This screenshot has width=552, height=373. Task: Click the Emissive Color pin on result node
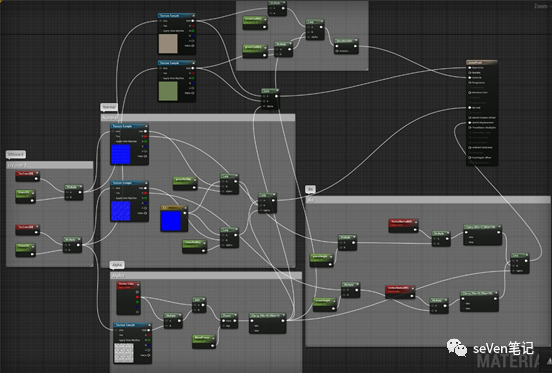(x=470, y=93)
